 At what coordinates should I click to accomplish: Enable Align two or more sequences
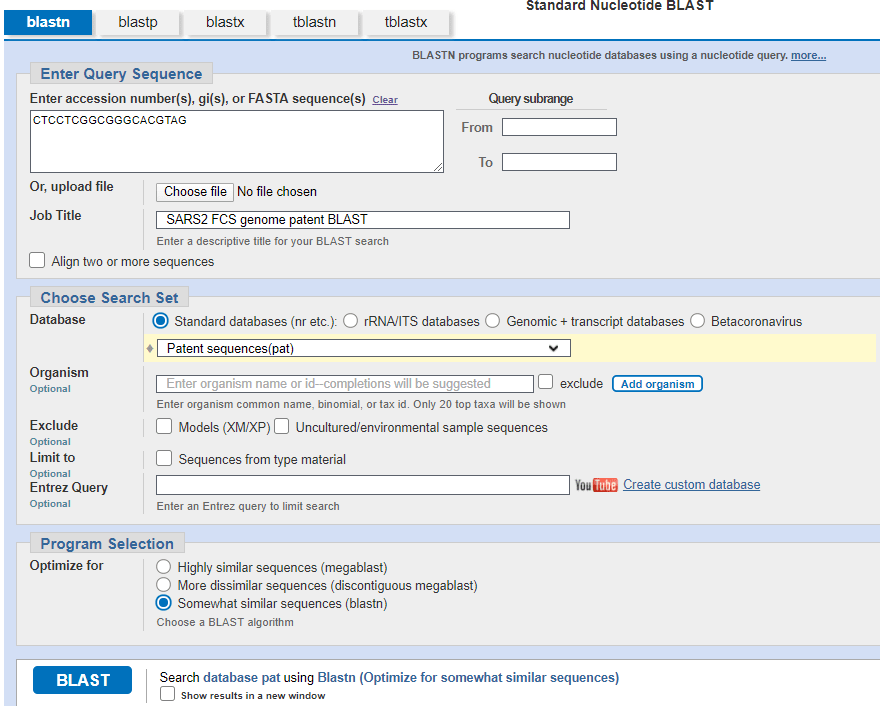pyautogui.click(x=37, y=260)
